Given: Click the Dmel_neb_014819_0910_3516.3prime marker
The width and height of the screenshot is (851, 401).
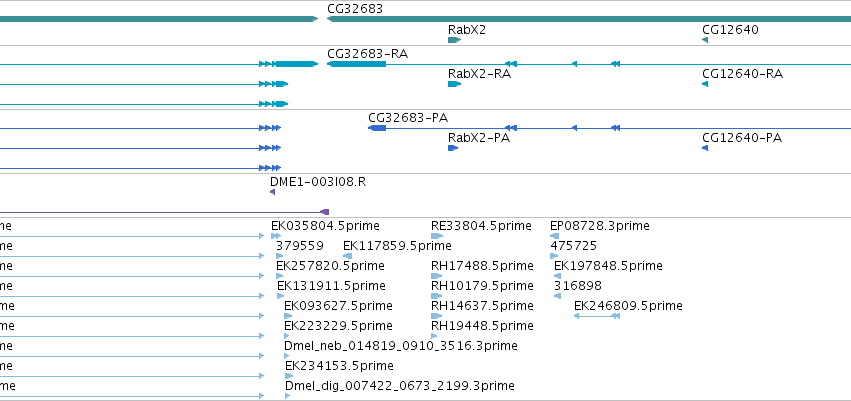Looking at the screenshot, I should click(x=287, y=357).
